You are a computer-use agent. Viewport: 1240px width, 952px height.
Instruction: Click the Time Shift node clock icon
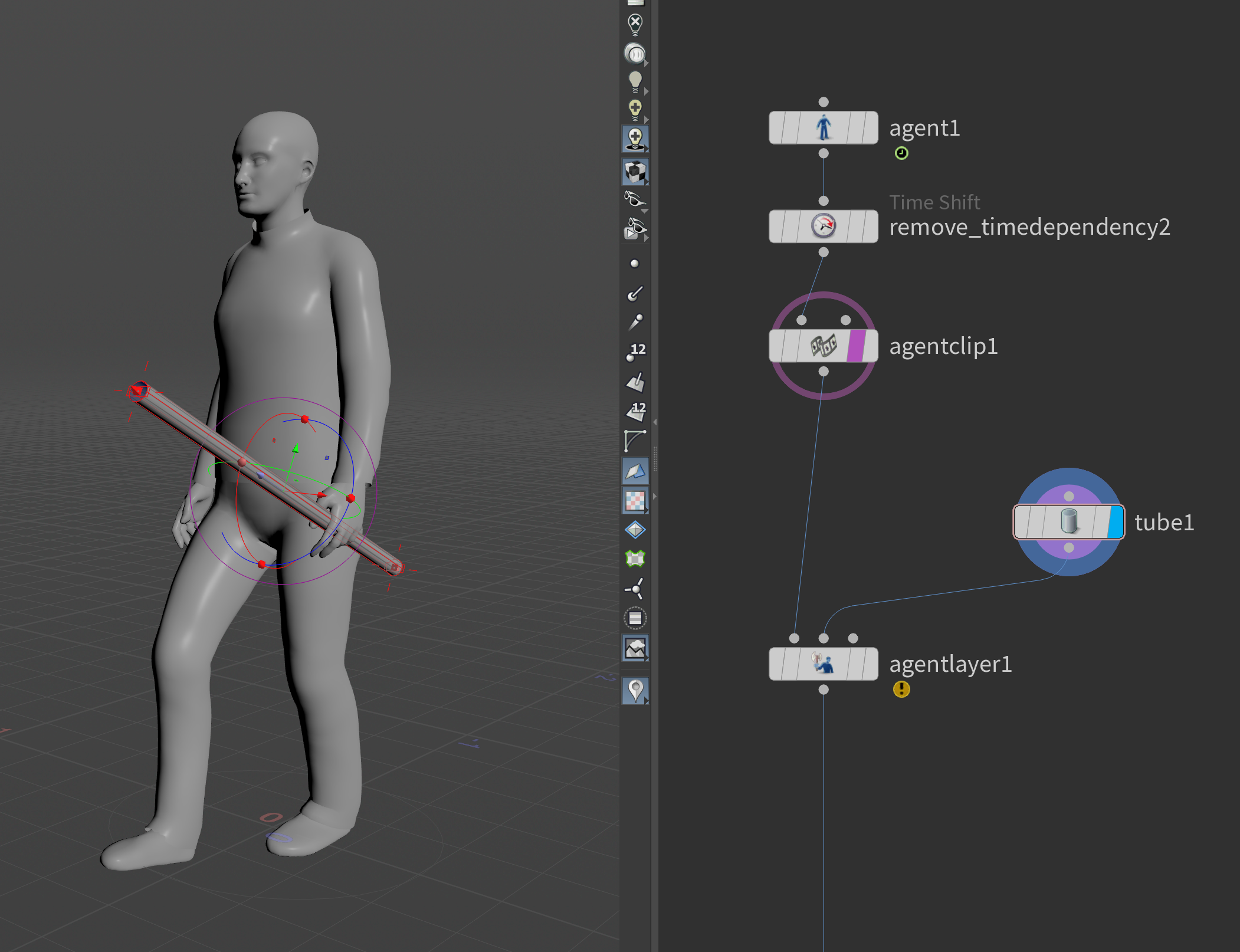click(x=824, y=226)
